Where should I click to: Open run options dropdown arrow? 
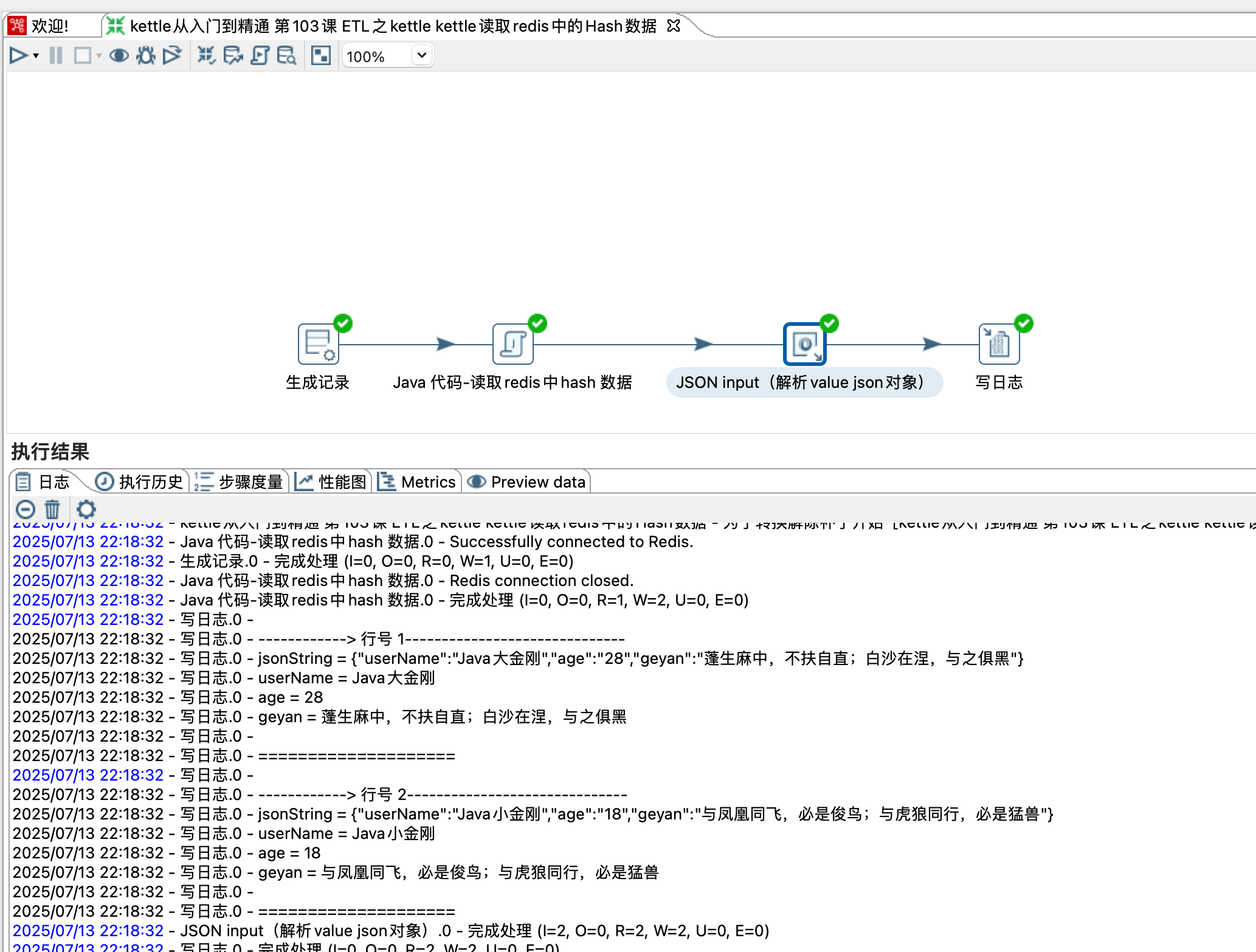pyautogui.click(x=36, y=56)
